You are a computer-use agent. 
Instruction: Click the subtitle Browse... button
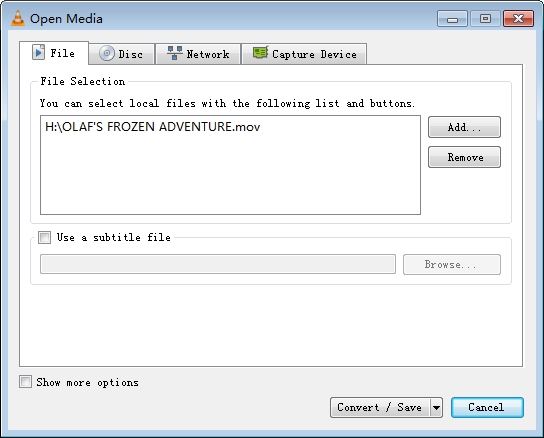(x=452, y=264)
